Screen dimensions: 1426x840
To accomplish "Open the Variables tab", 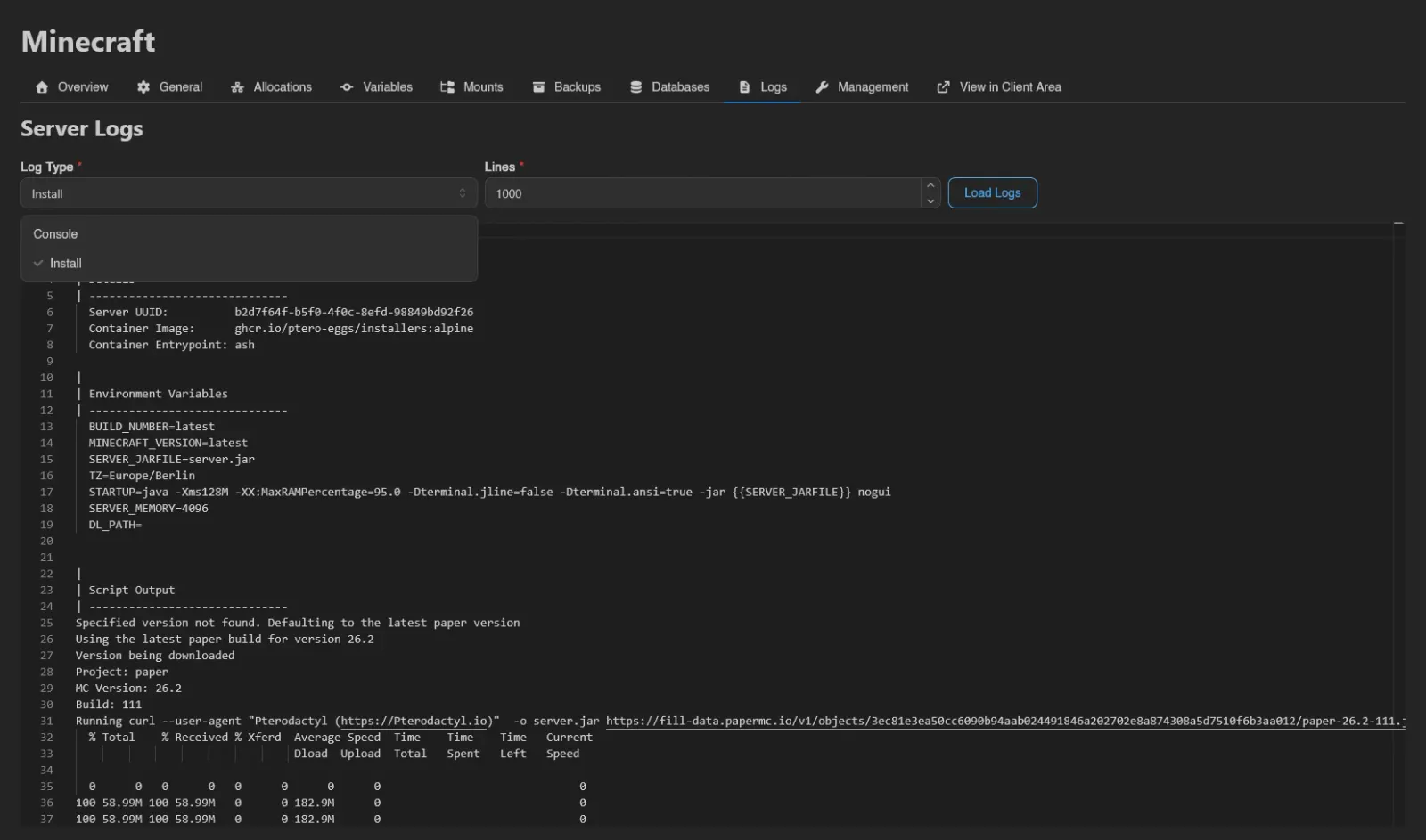I will 376,87.
